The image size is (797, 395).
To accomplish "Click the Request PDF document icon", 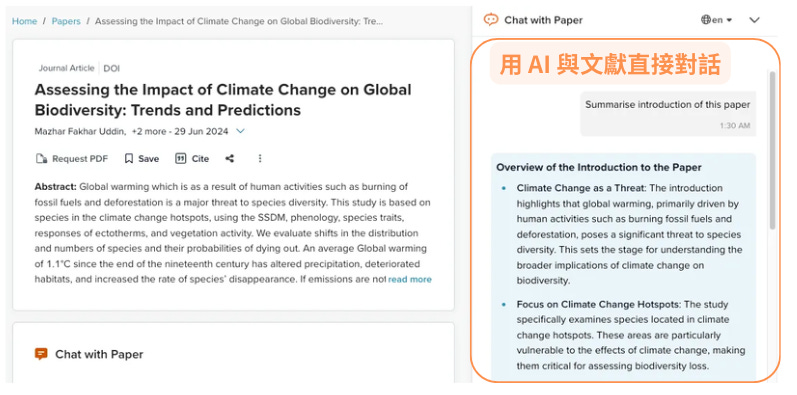I will tap(42, 159).
